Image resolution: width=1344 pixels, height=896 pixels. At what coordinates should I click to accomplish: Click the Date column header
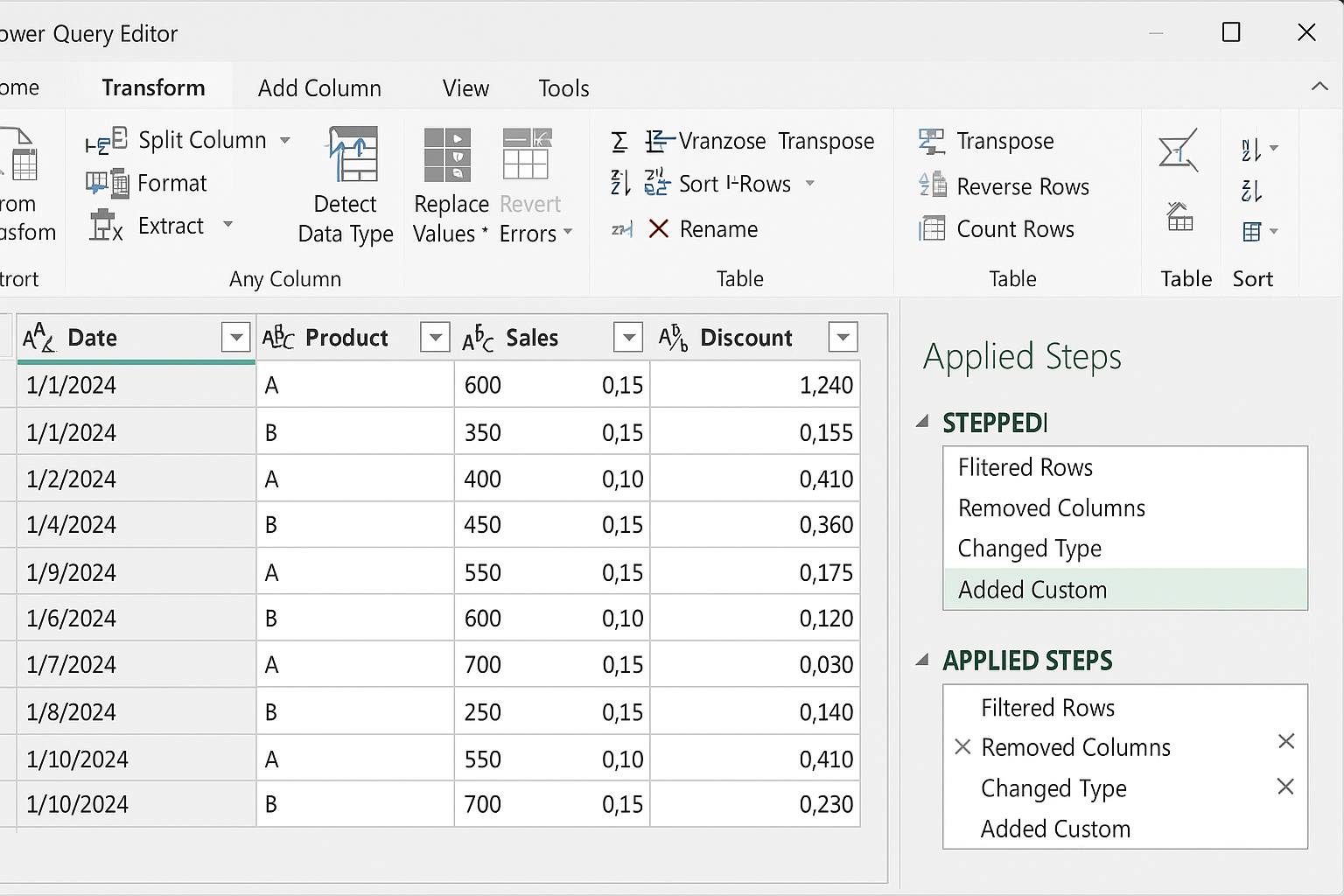pyautogui.click(x=136, y=338)
